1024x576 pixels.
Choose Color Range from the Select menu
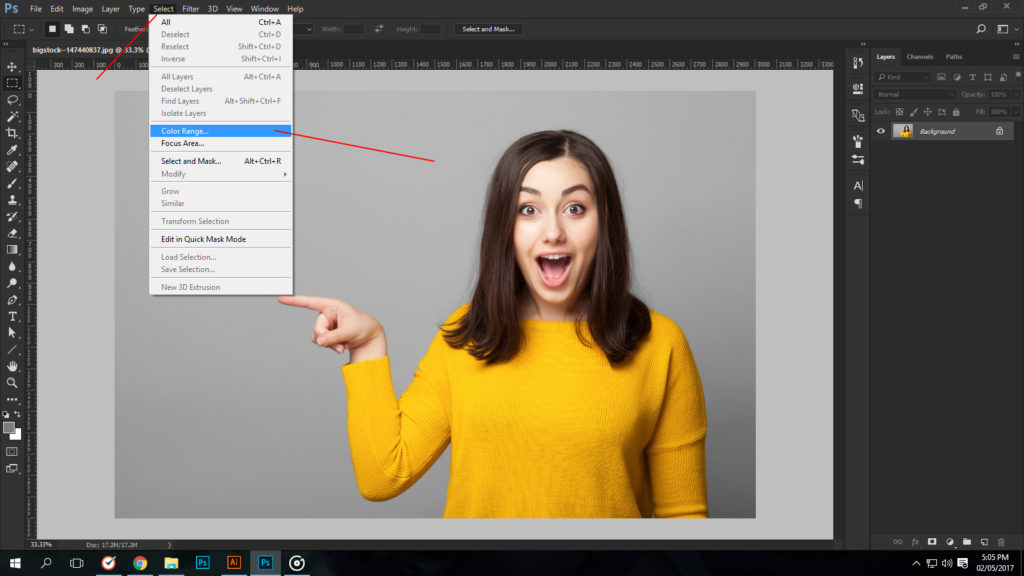[x=185, y=131]
